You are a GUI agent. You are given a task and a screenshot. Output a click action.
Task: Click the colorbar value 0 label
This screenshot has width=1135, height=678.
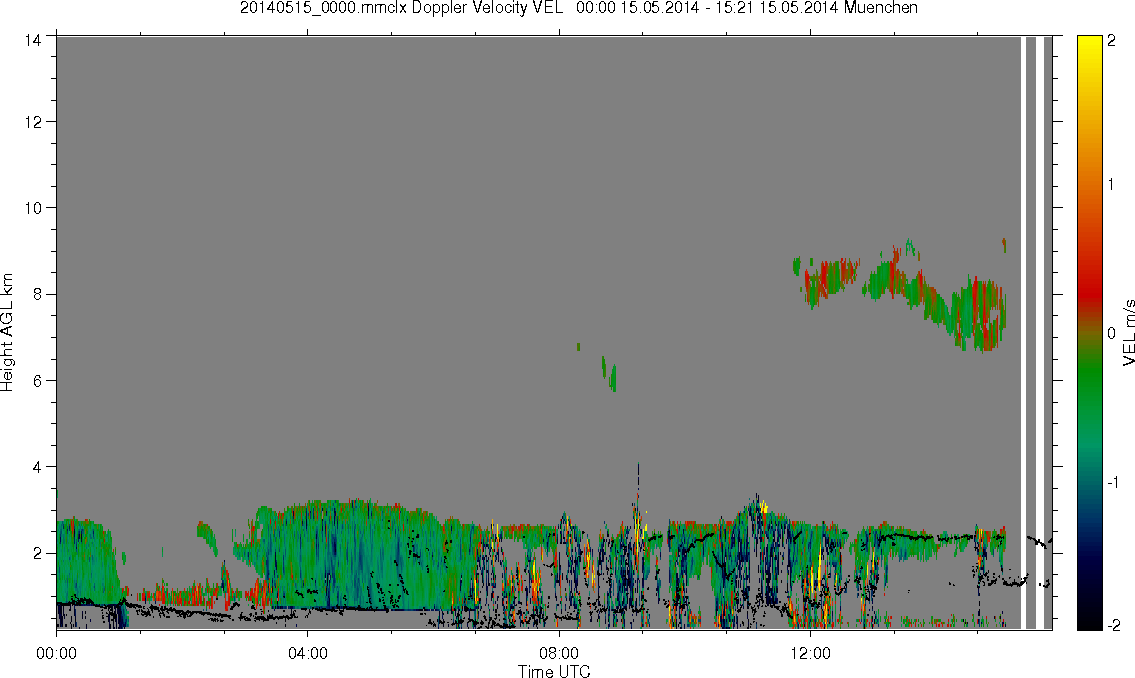coord(1112,333)
